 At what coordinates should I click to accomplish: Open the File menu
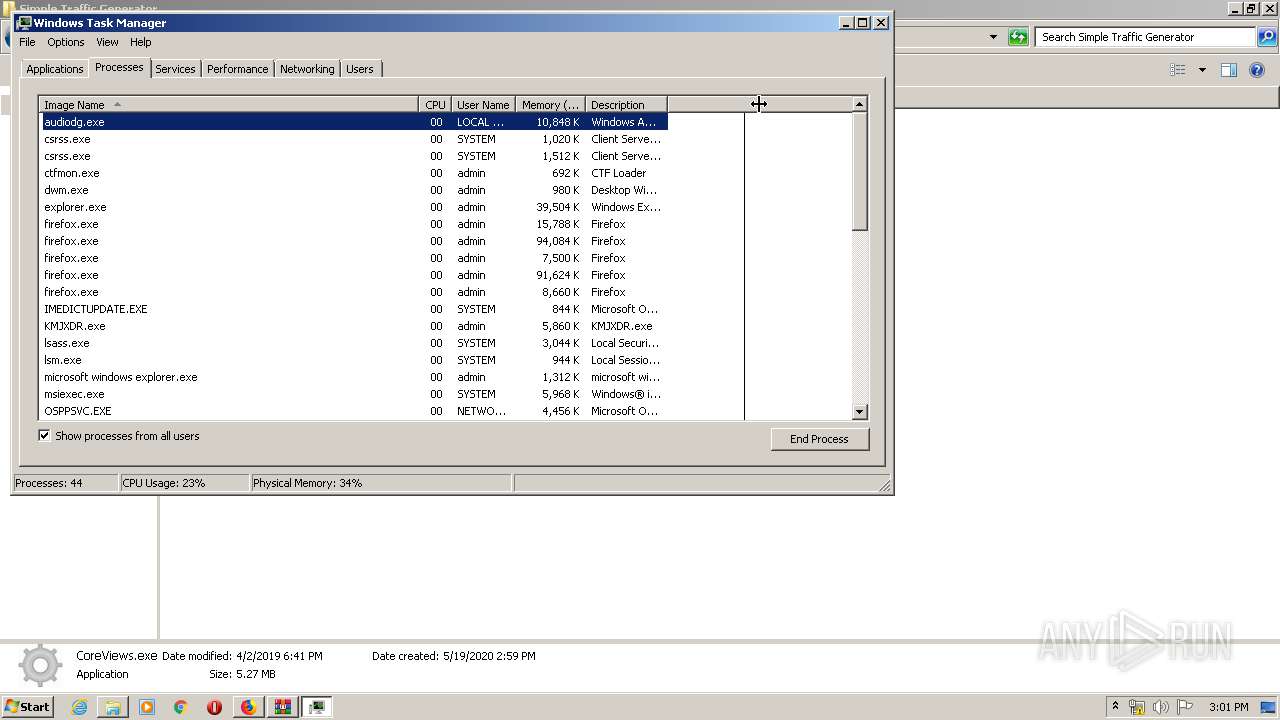point(27,42)
